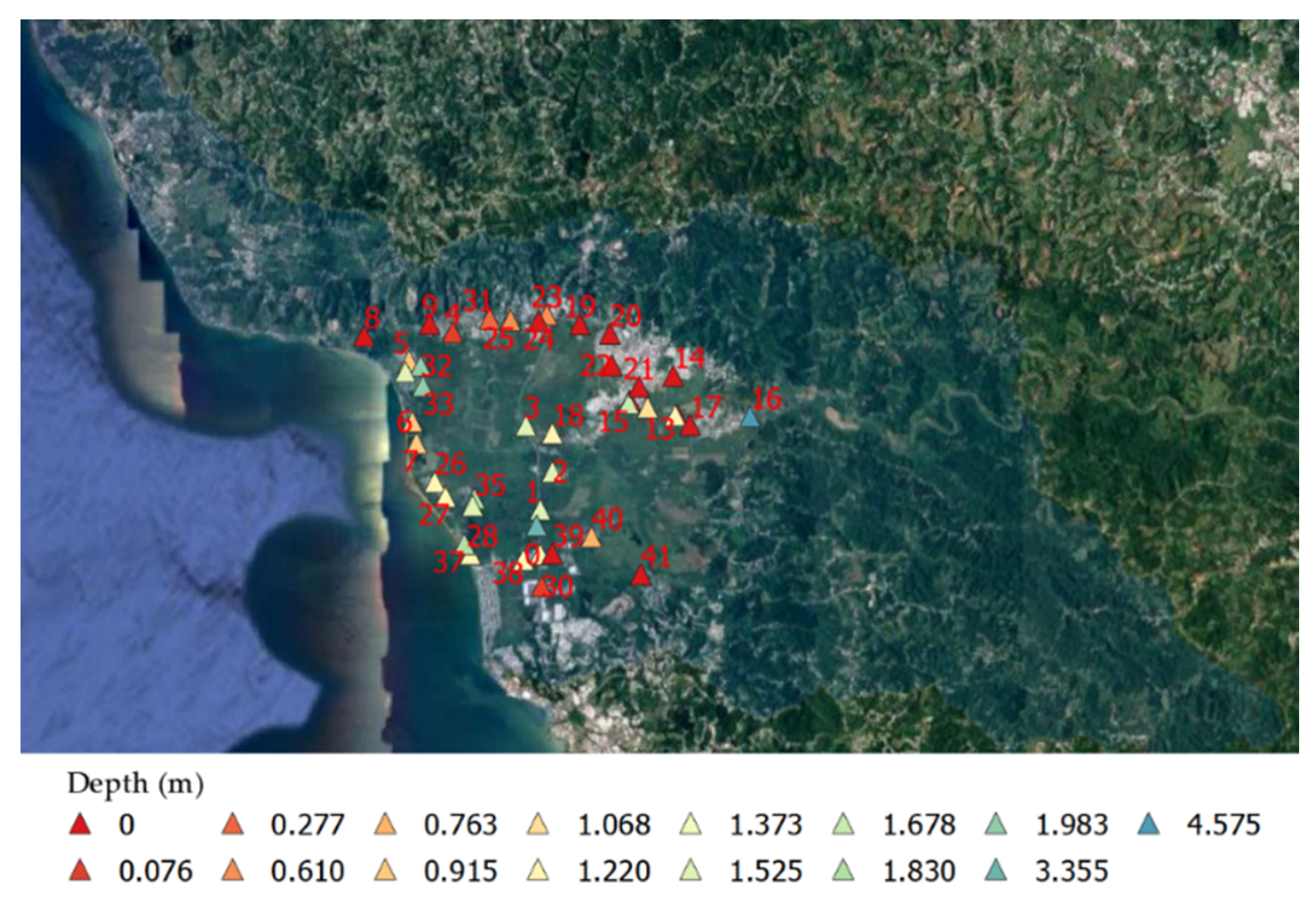Click the triangle marker labeled 4

(452, 333)
